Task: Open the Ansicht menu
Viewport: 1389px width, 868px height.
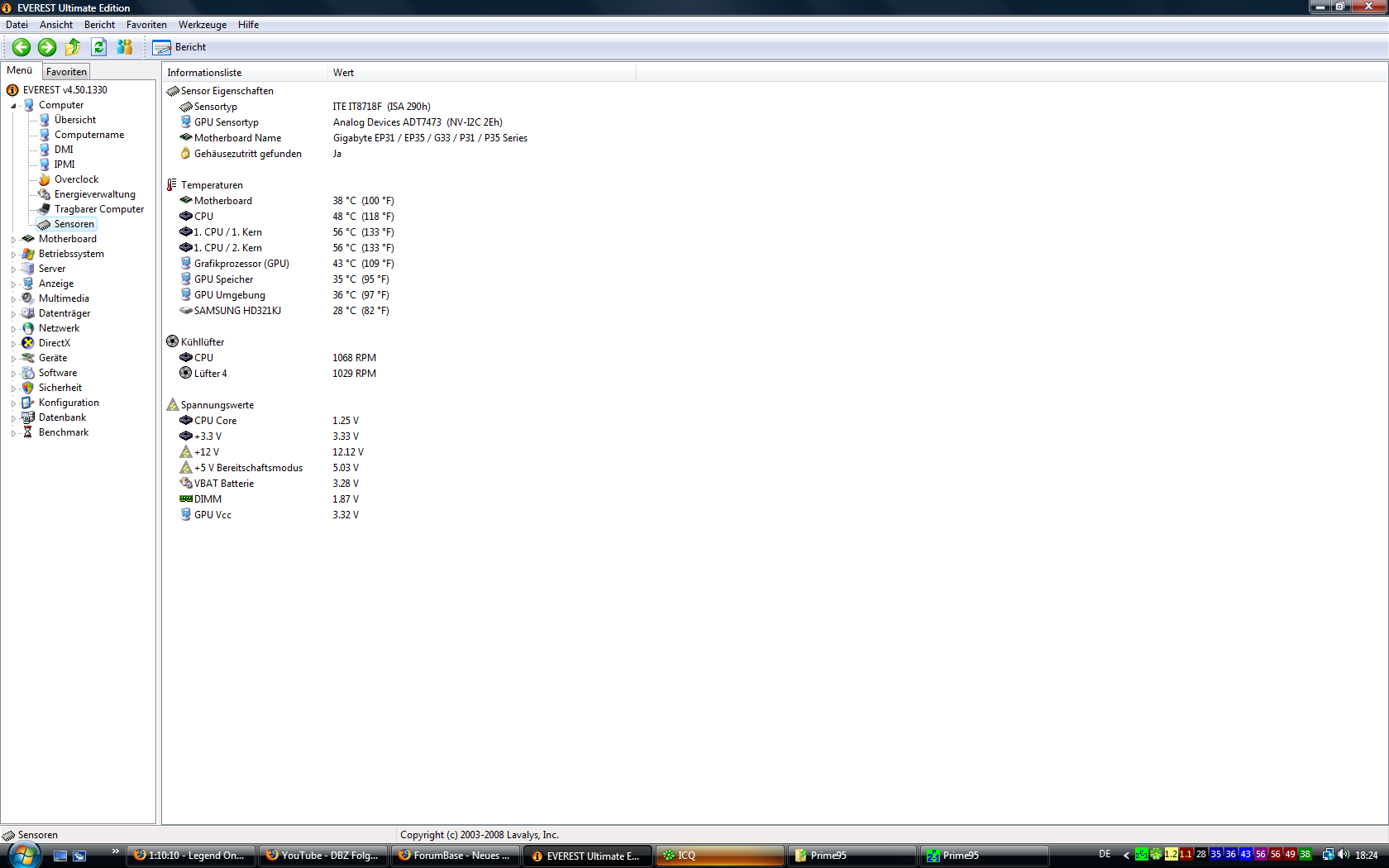Action: click(56, 25)
